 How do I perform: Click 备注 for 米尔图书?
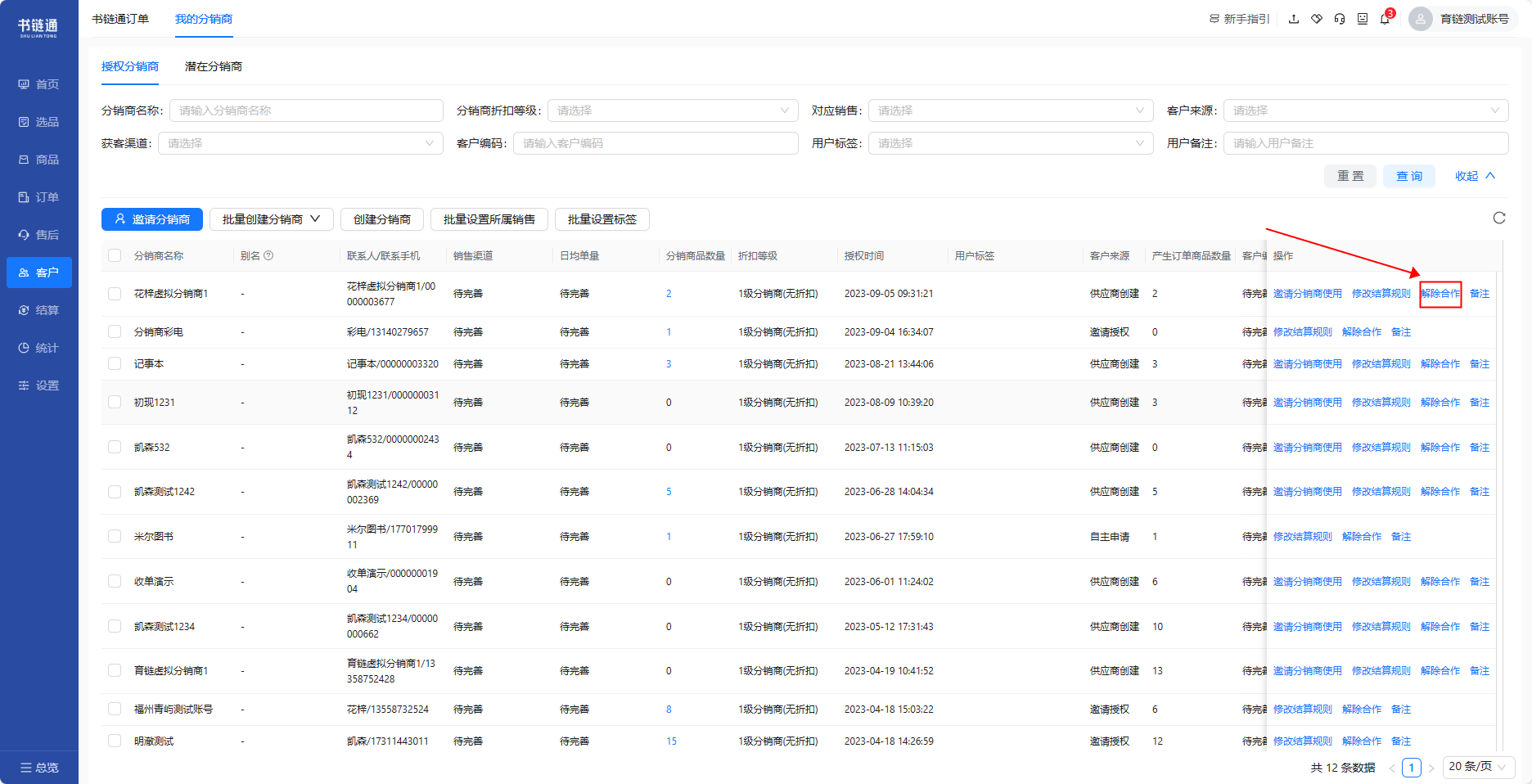[x=1401, y=537]
